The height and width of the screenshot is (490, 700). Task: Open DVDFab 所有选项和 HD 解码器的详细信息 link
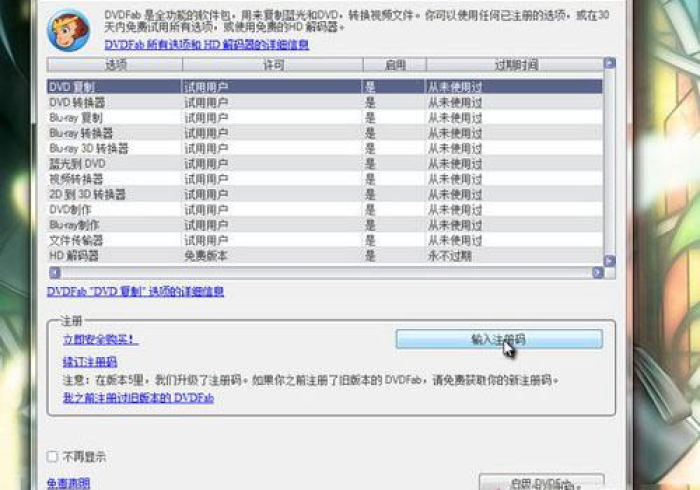[x=207, y=45]
